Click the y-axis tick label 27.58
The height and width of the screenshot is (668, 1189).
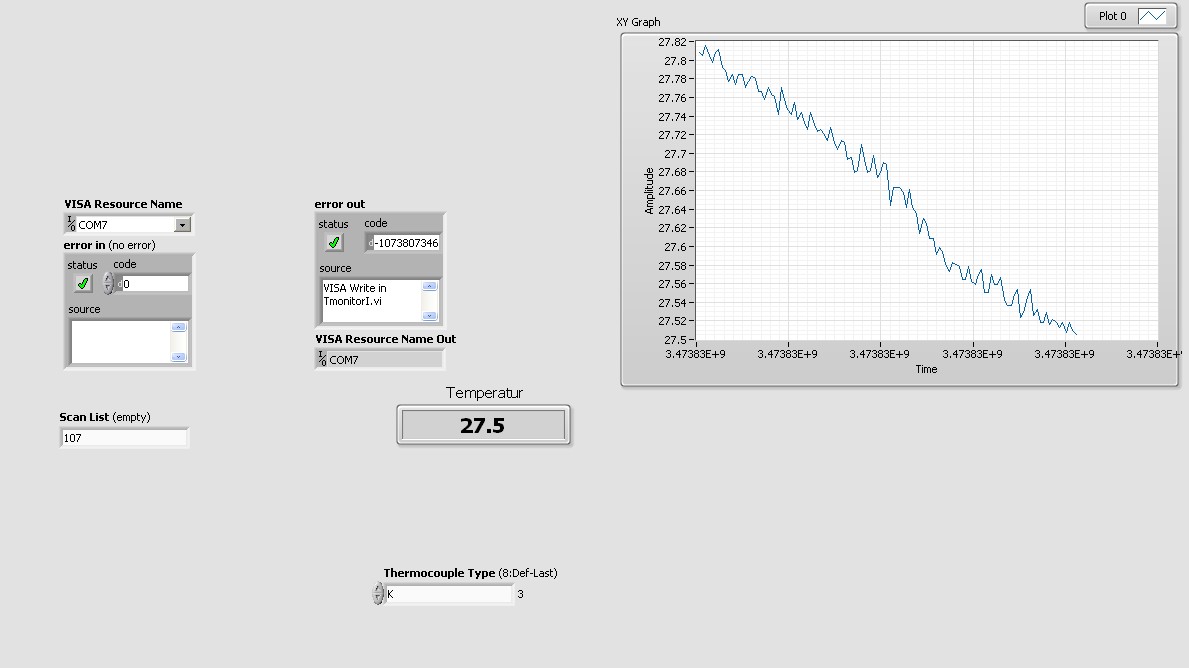pos(672,265)
